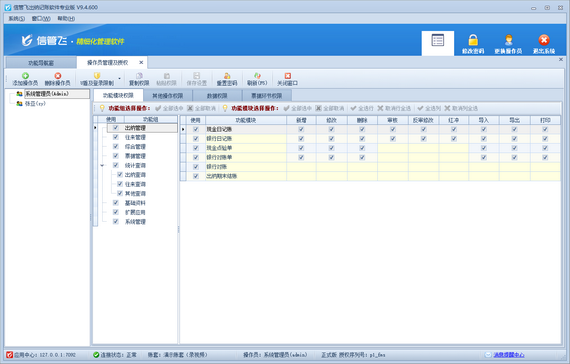Uncheck the 基础资料 function group checkbox
Viewport: 570px width, 364px height.
pos(116,203)
